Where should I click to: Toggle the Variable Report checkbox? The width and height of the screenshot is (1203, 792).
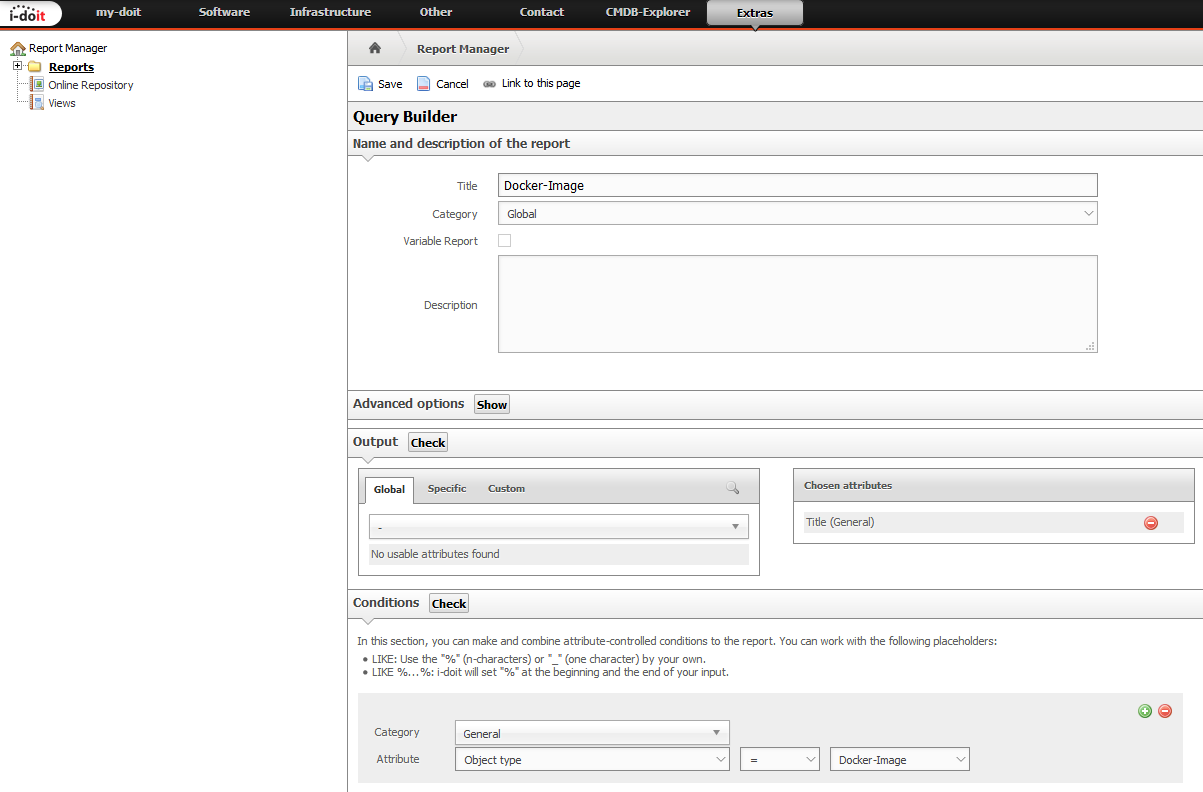[504, 241]
